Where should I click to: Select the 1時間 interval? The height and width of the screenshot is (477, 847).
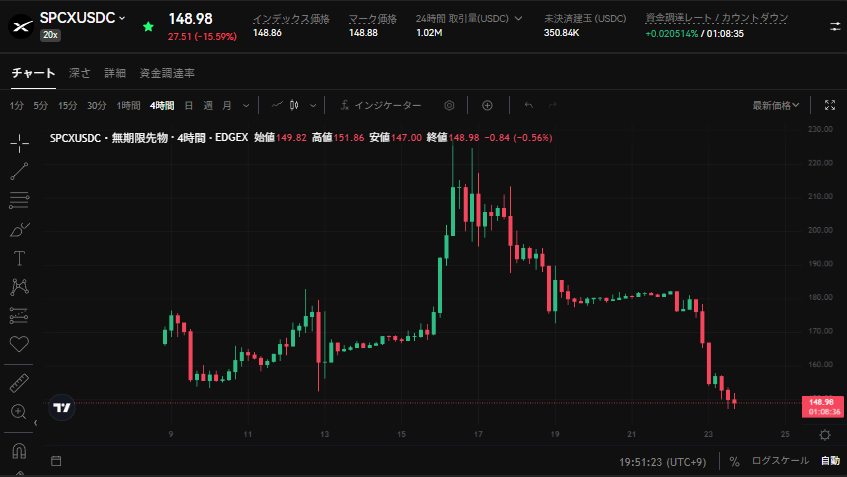point(128,105)
